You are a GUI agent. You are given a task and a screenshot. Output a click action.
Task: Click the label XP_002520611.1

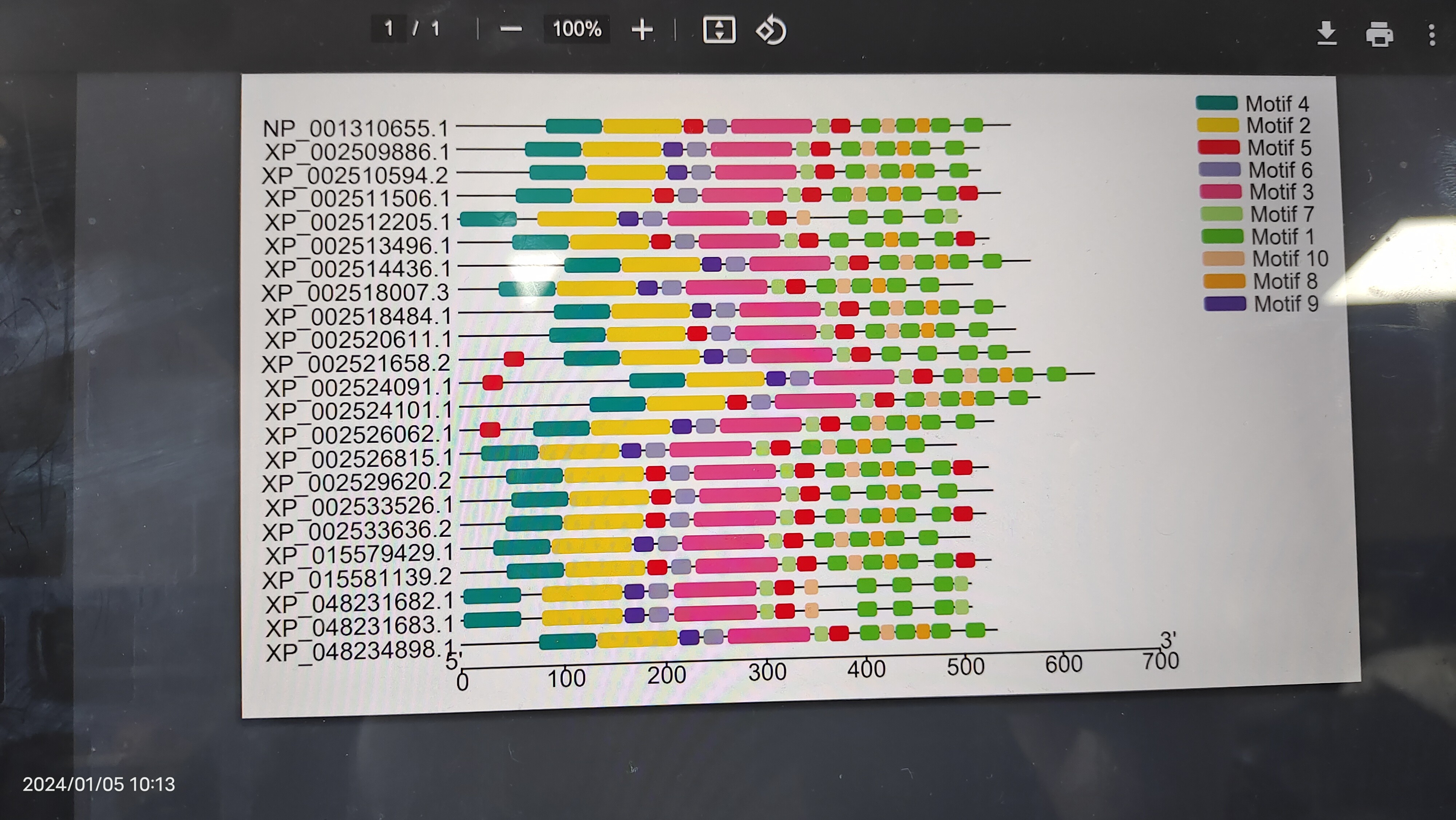358,340
